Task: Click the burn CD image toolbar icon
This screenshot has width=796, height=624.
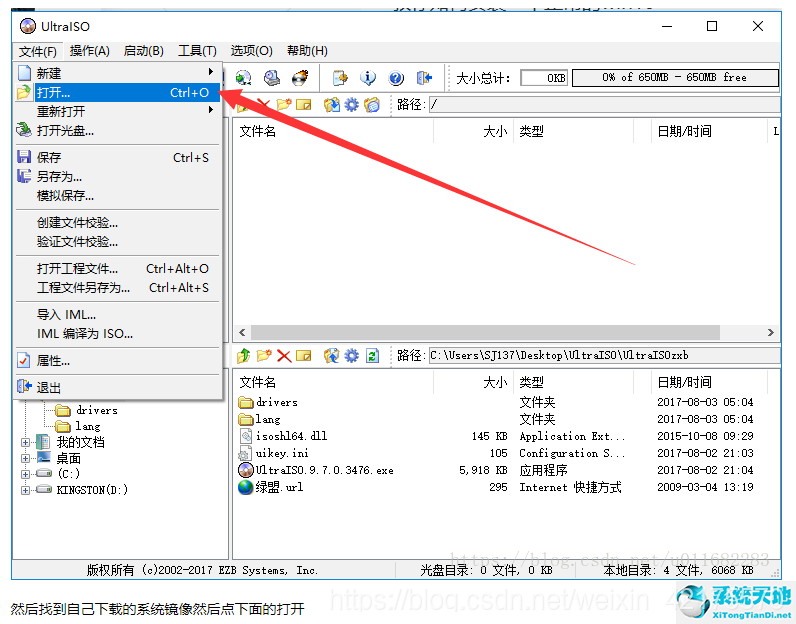Action: point(299,78)
